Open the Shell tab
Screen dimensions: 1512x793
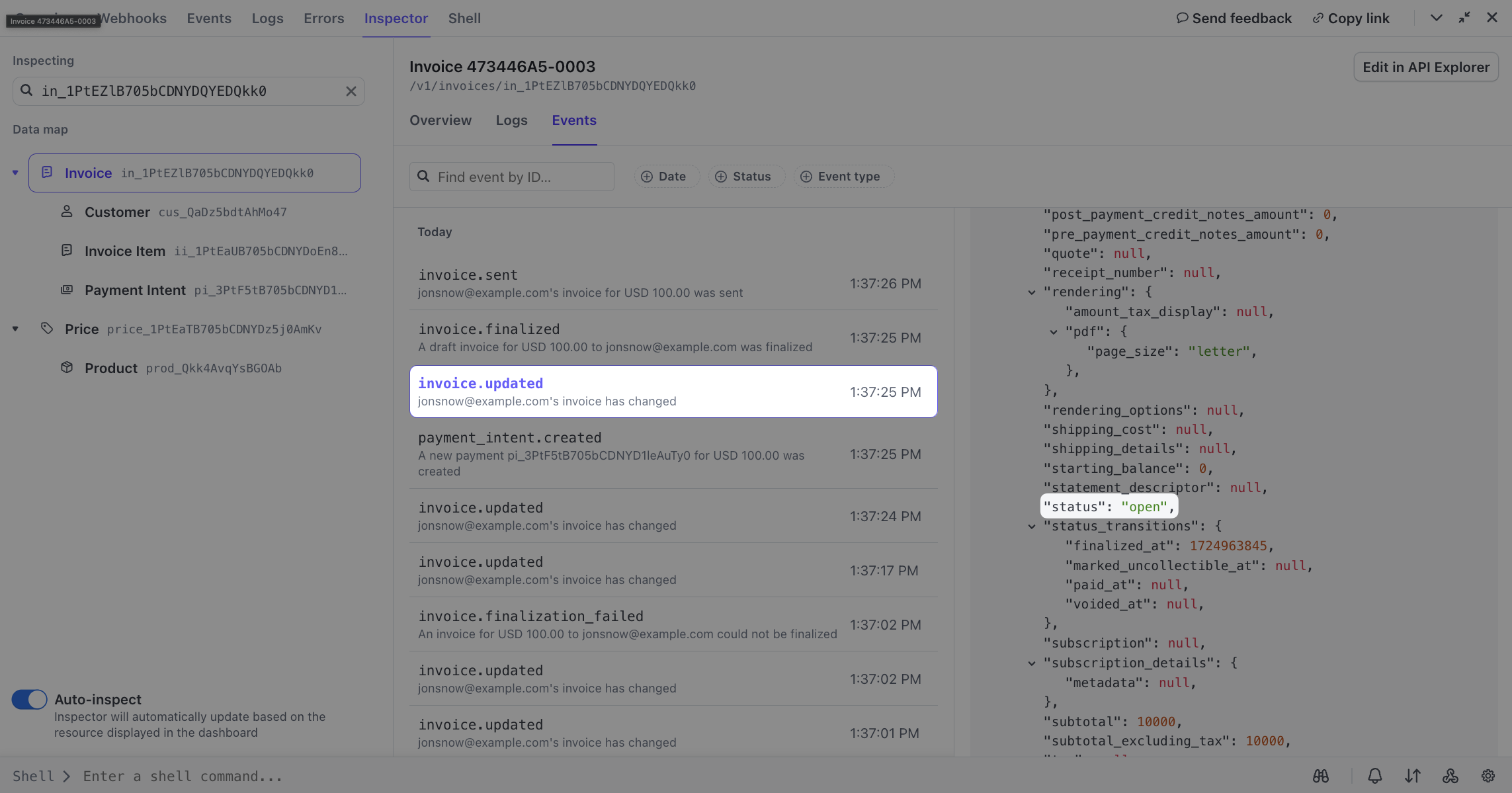464,19
